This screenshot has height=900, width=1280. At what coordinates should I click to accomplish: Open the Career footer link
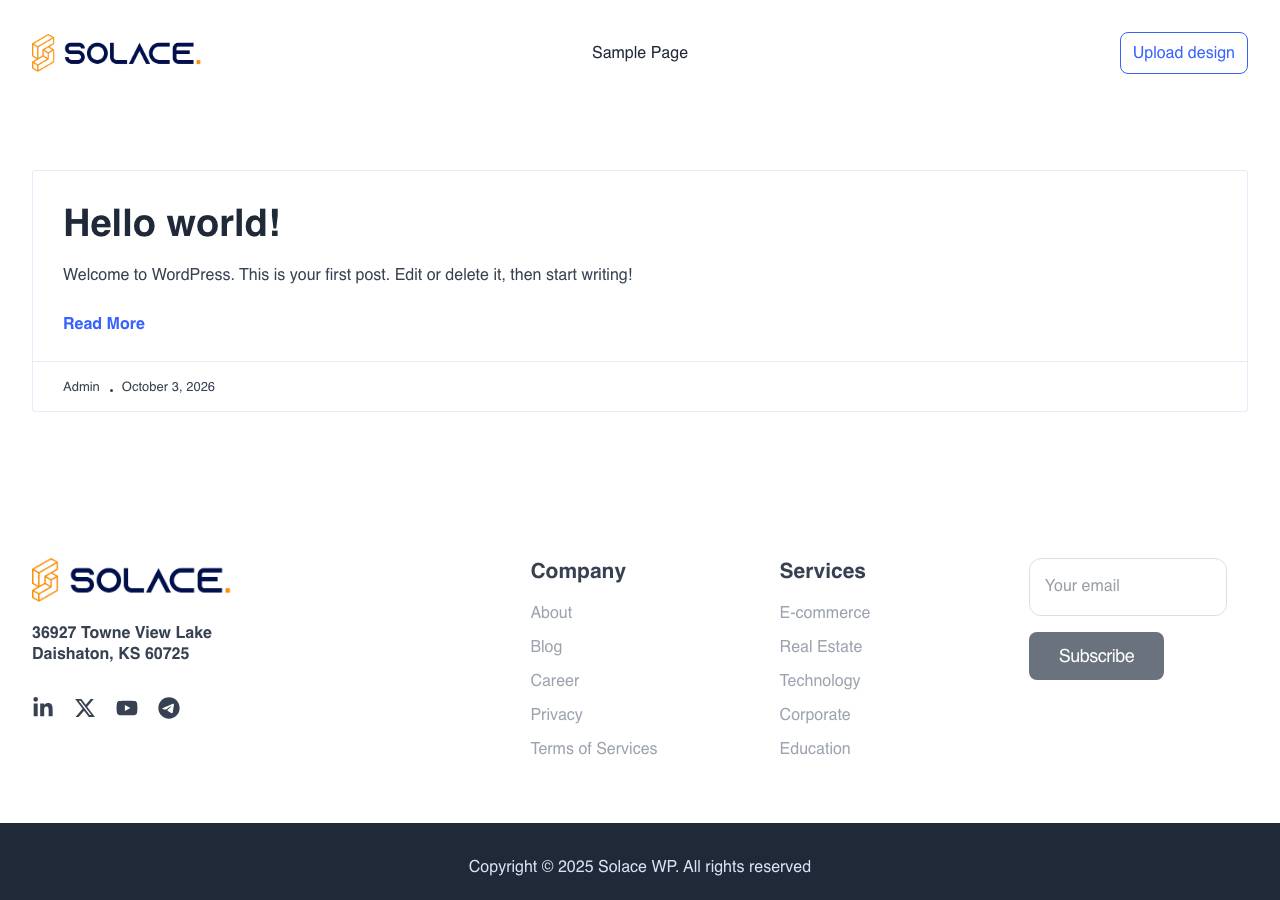tap(555, 681)
